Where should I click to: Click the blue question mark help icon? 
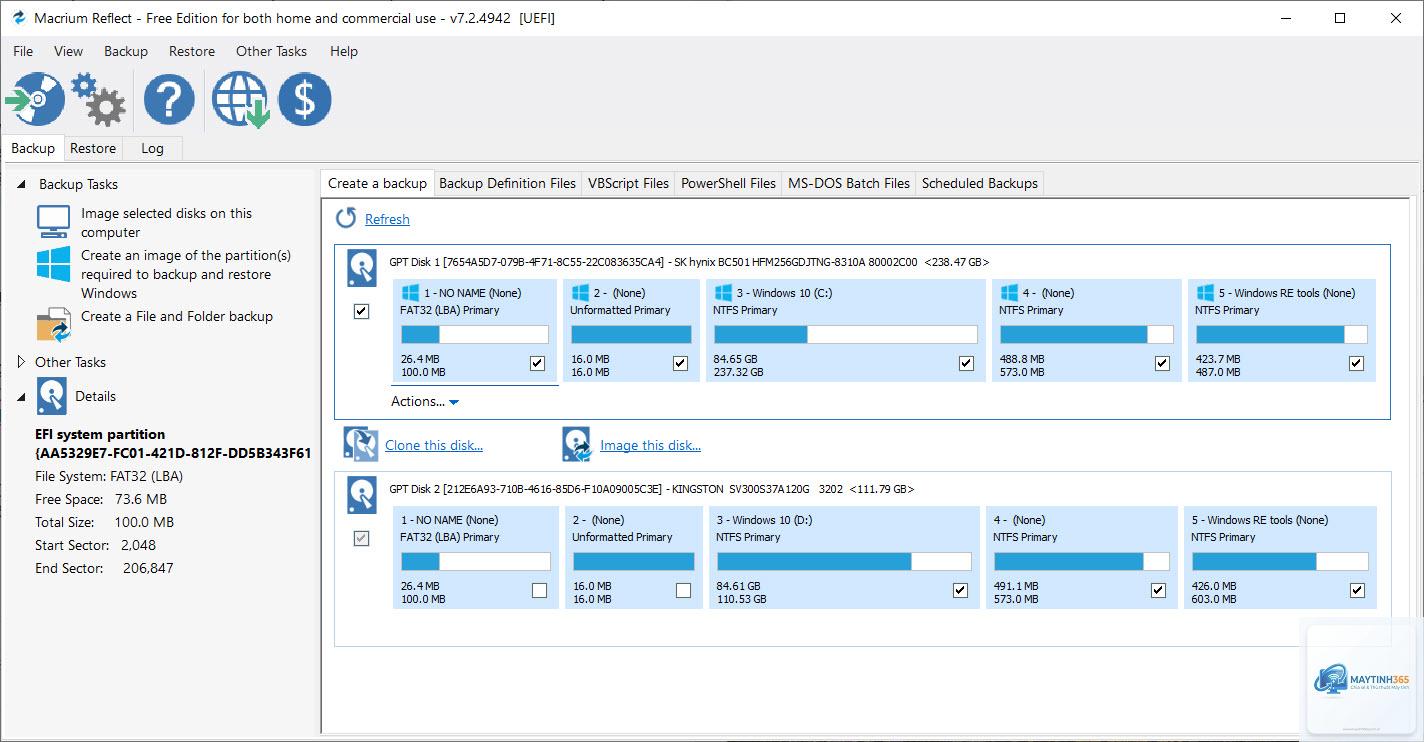click(169, 99)
